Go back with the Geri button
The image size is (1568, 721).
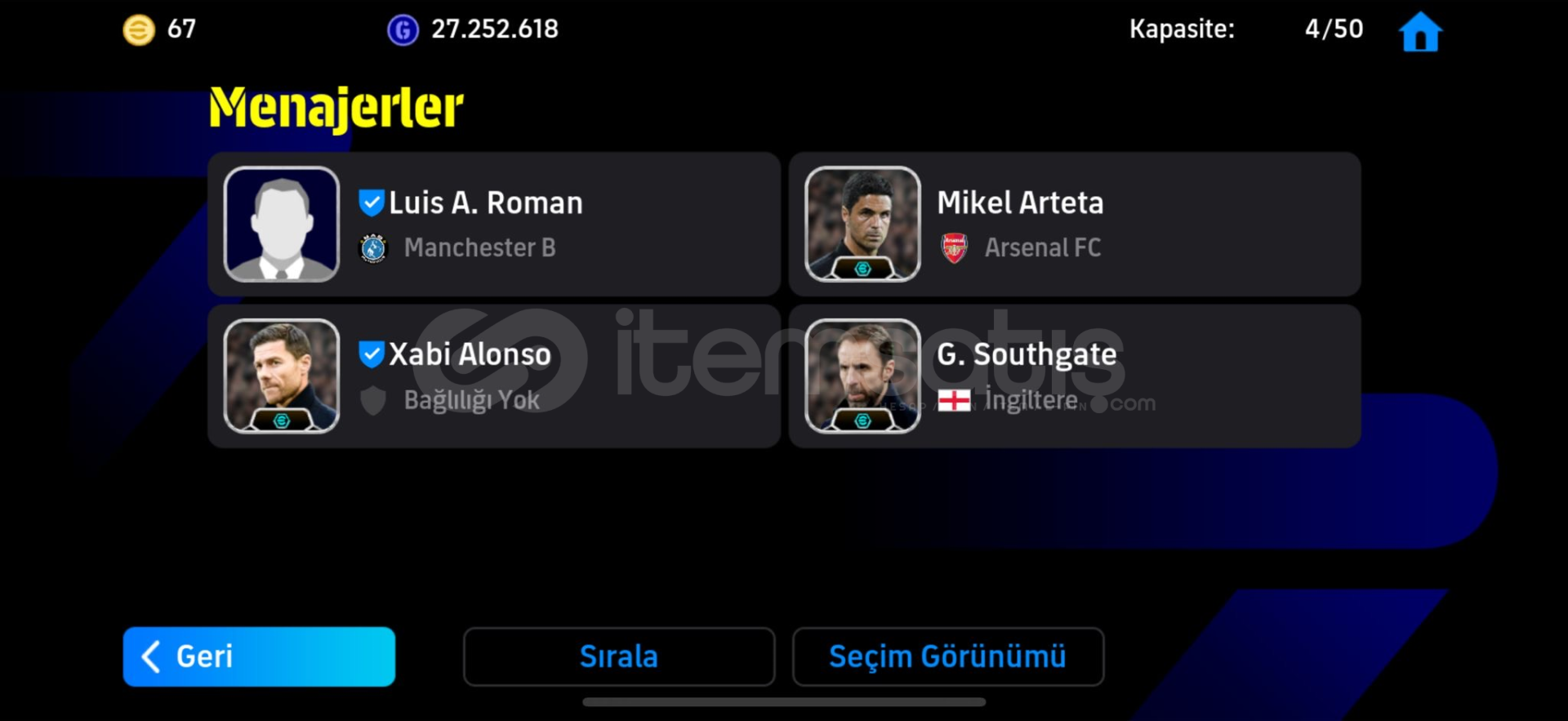tap(259, 656)
